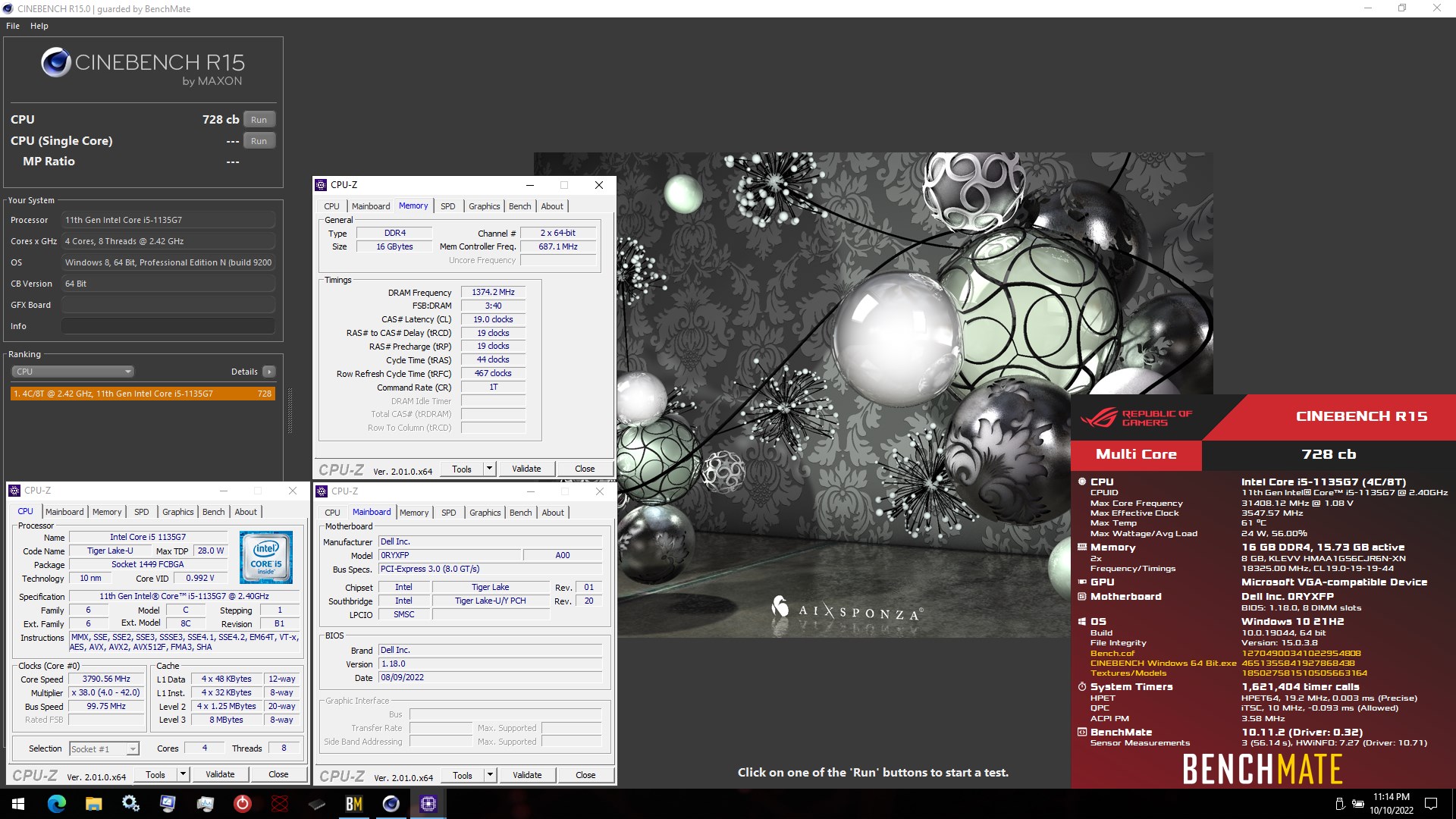Screen dimensions: 1456x819
Task: Click the CPU-Z Memory window title icon
Action: (321, 185)
